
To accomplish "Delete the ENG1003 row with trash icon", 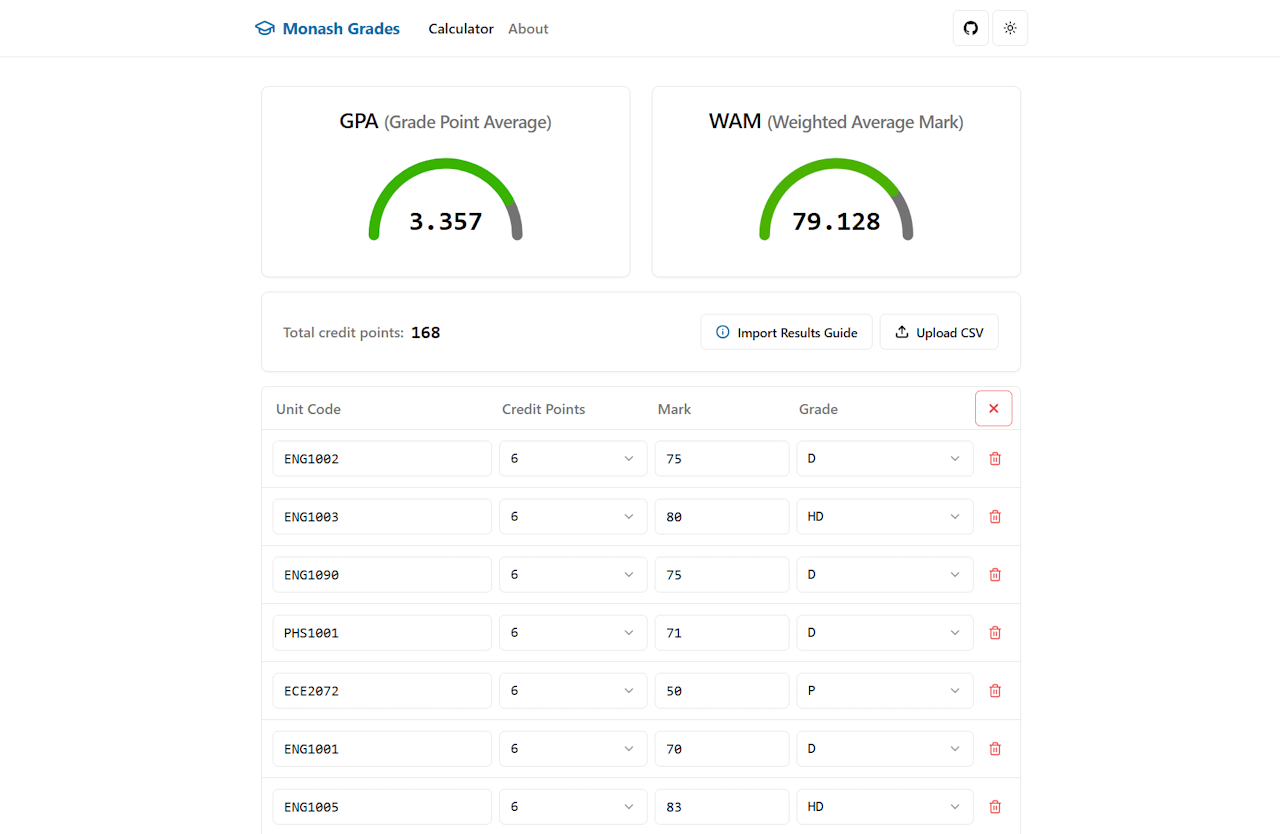I will pyautogui.click(x=995, y=517).
